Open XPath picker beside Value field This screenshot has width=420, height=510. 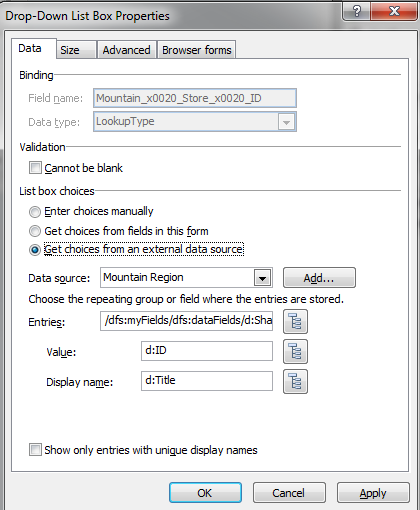coord(295,351)
